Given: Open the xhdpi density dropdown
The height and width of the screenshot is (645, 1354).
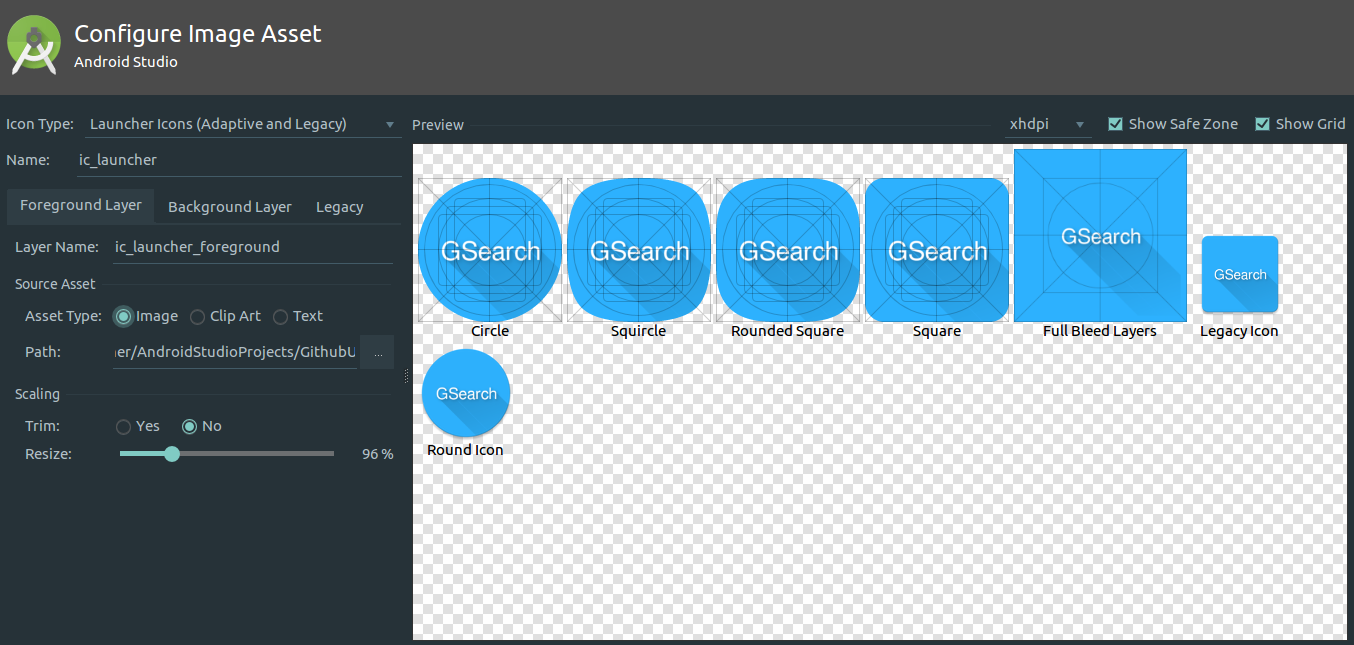Looking at the screenshot, I should click(x=1047, y=123).
